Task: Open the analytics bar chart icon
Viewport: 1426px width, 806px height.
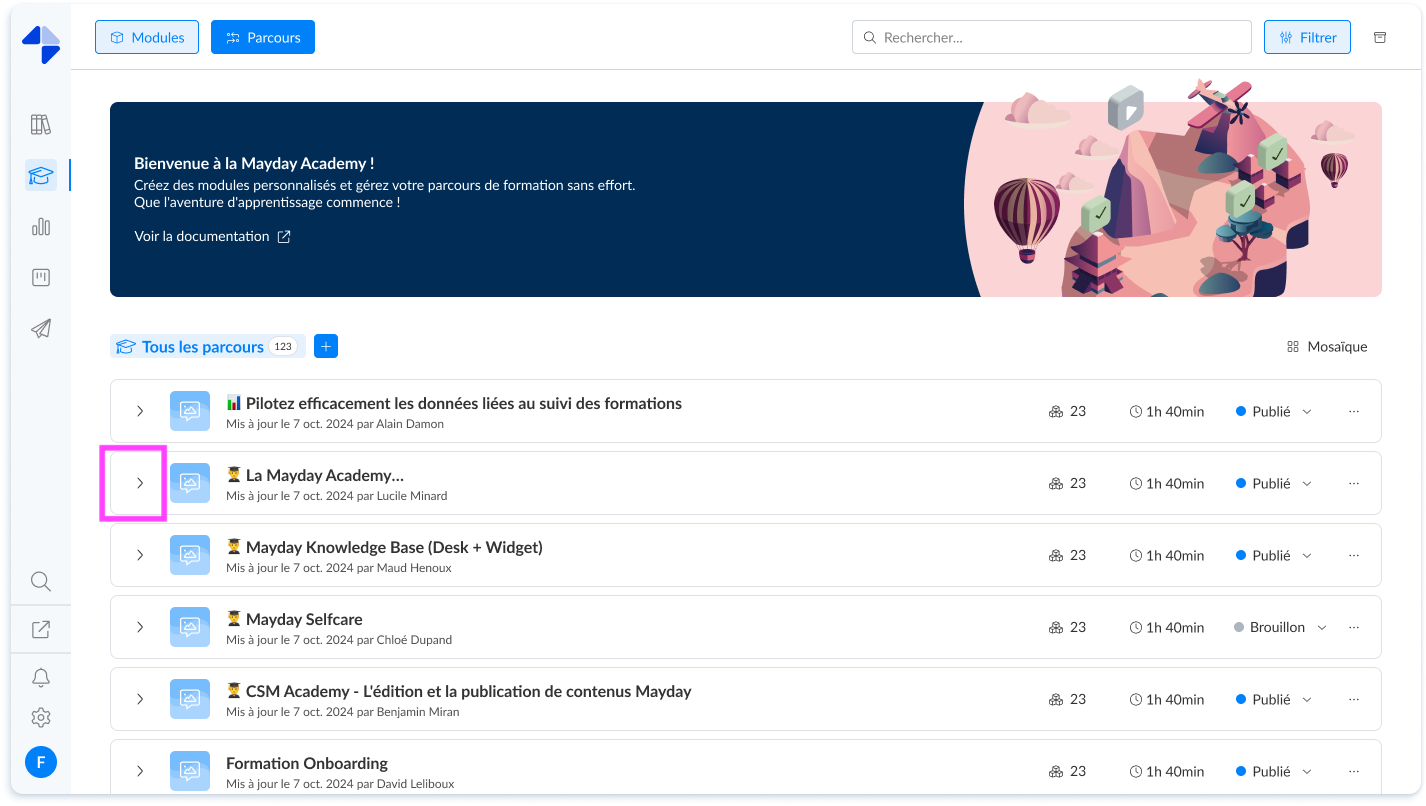Action: (x=41, y=226)
